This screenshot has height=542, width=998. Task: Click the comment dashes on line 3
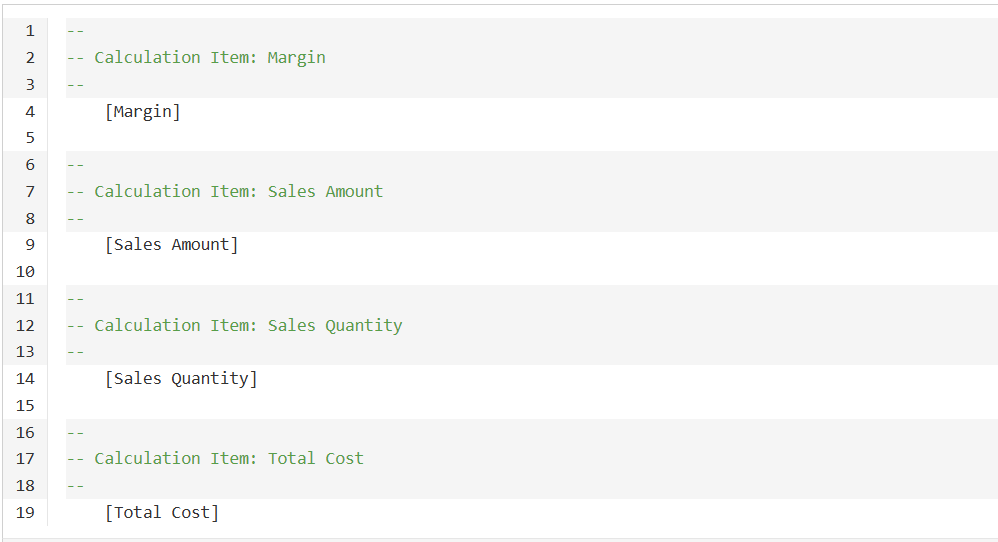pyautogui.click(x=75, y=85)
